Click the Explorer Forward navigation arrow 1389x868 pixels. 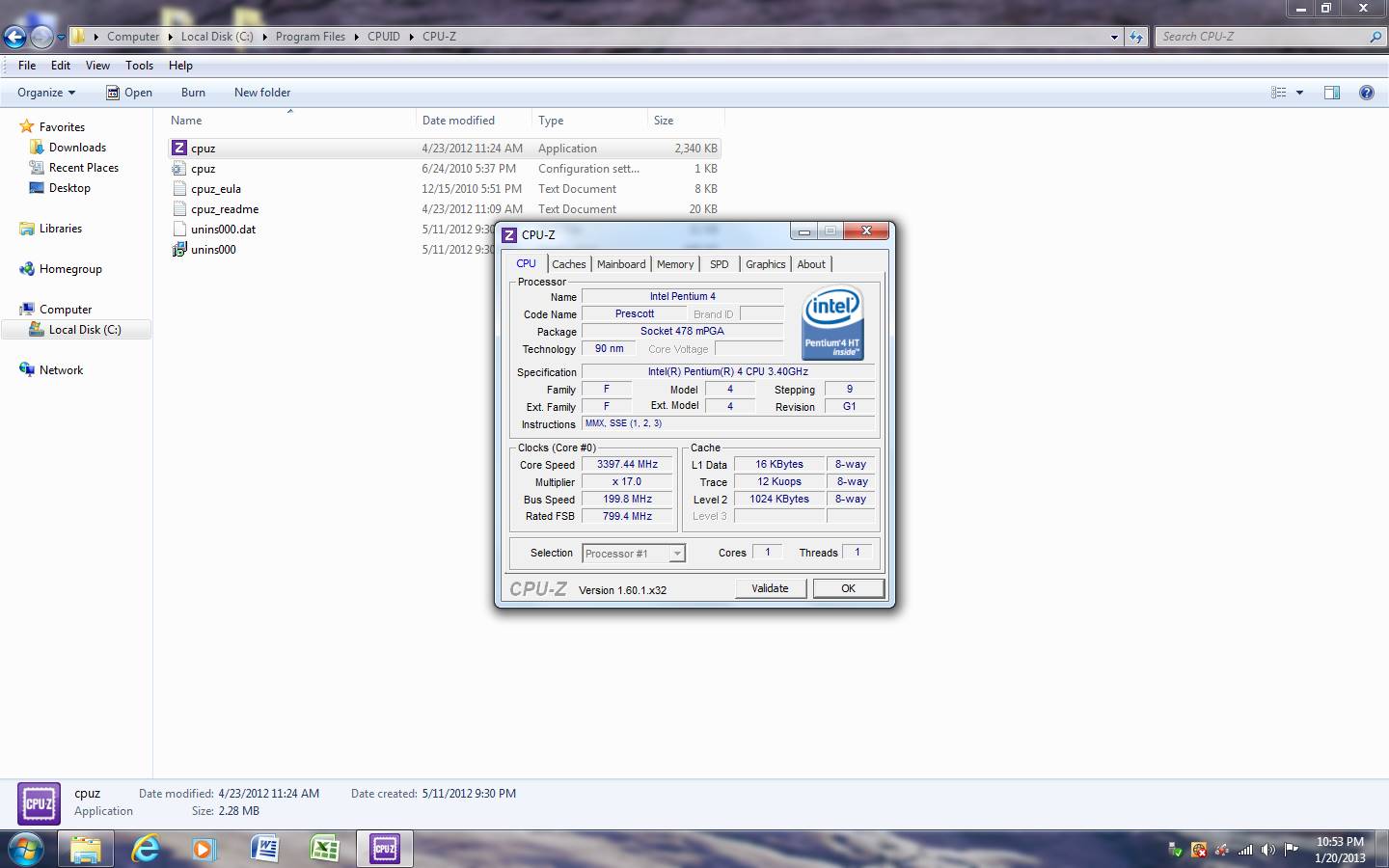pyautogui.click(x=41, y=37)
